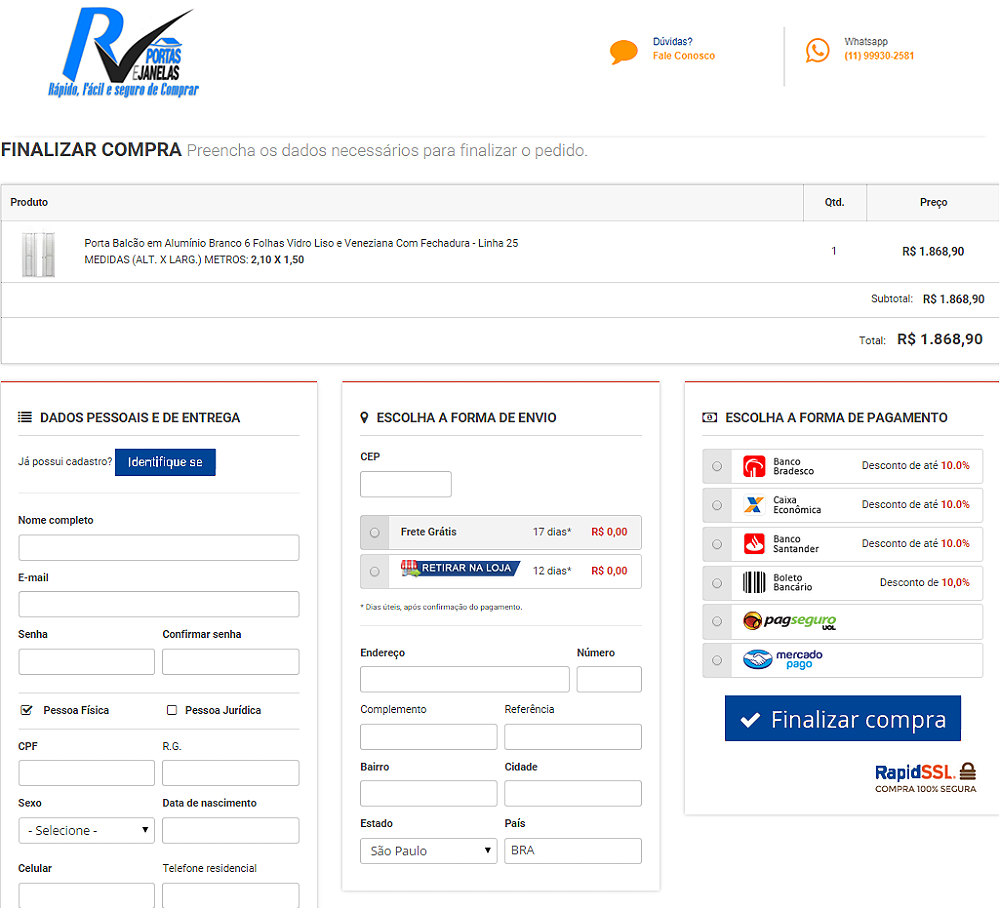The width and height of the screenshot is (1000, 910).
Task: Uncheck the Pessoa Física checkbox
Action: pyautogui.click(x=27, y=710)
